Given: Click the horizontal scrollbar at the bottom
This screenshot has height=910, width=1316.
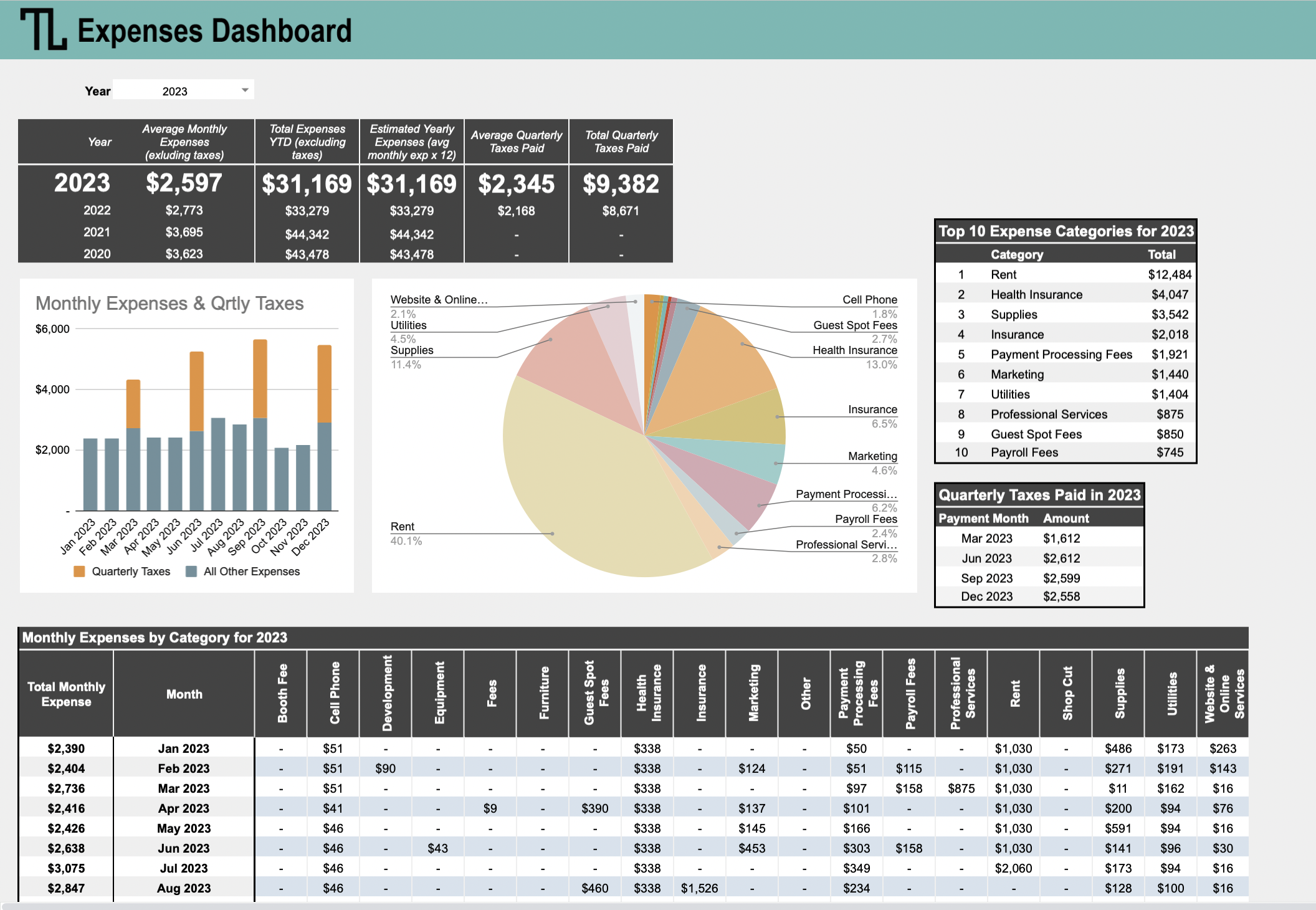Looking at the screenshot, I should tap(623, 906).
